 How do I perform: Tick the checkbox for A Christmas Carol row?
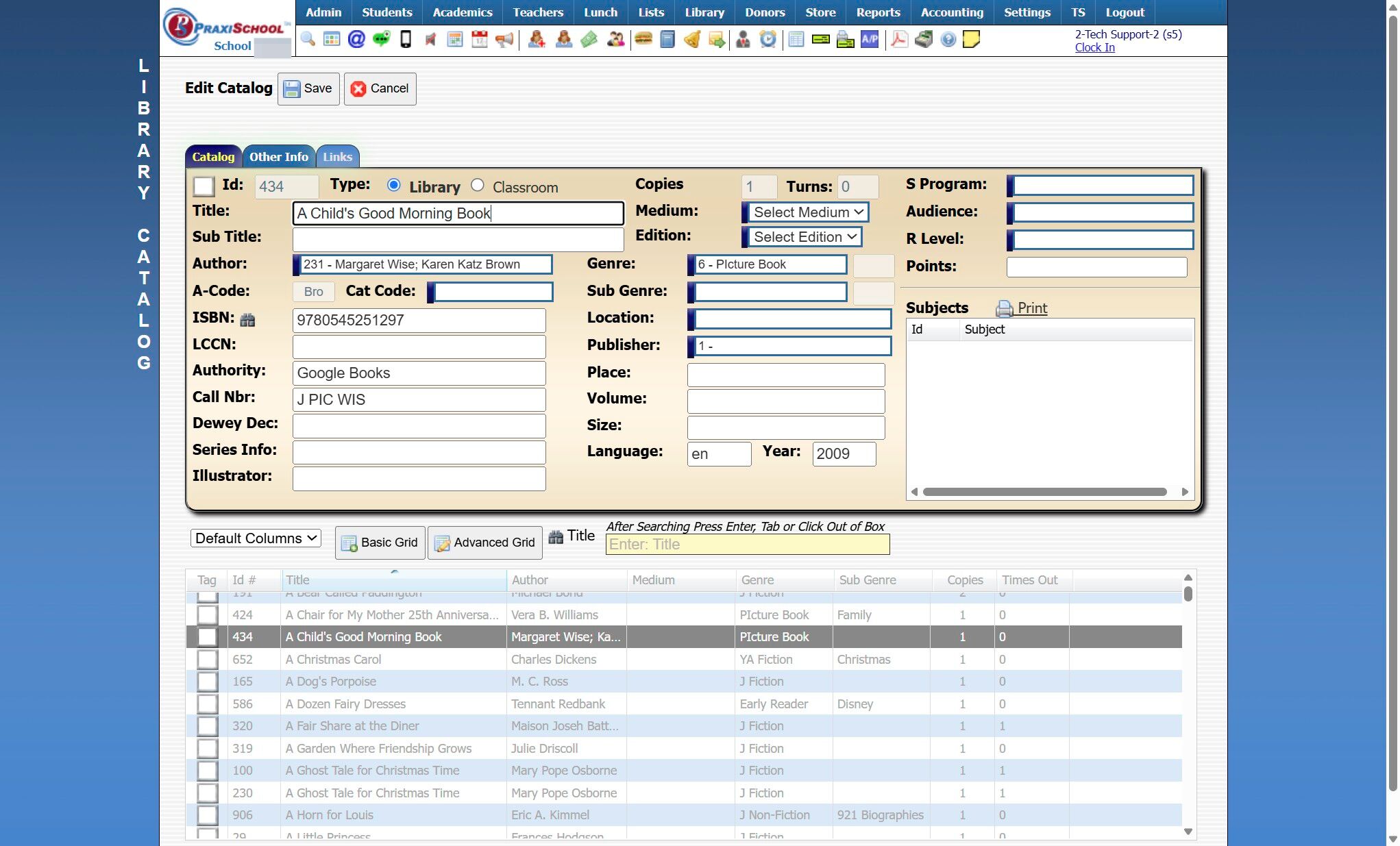(207, 660)
